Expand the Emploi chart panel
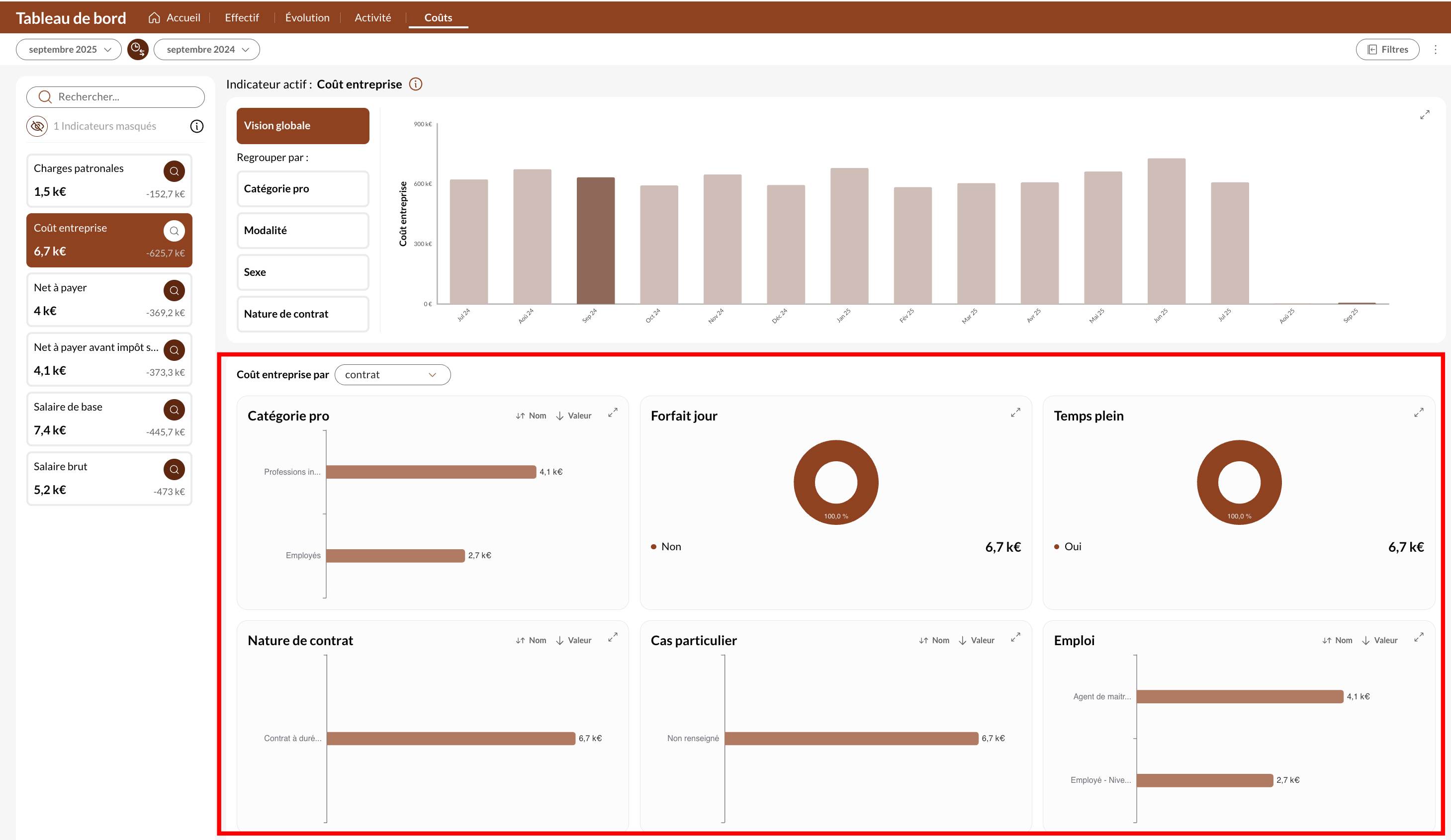The height and width of the screenshot is (840, 1451). click(x=1418, y=637)
